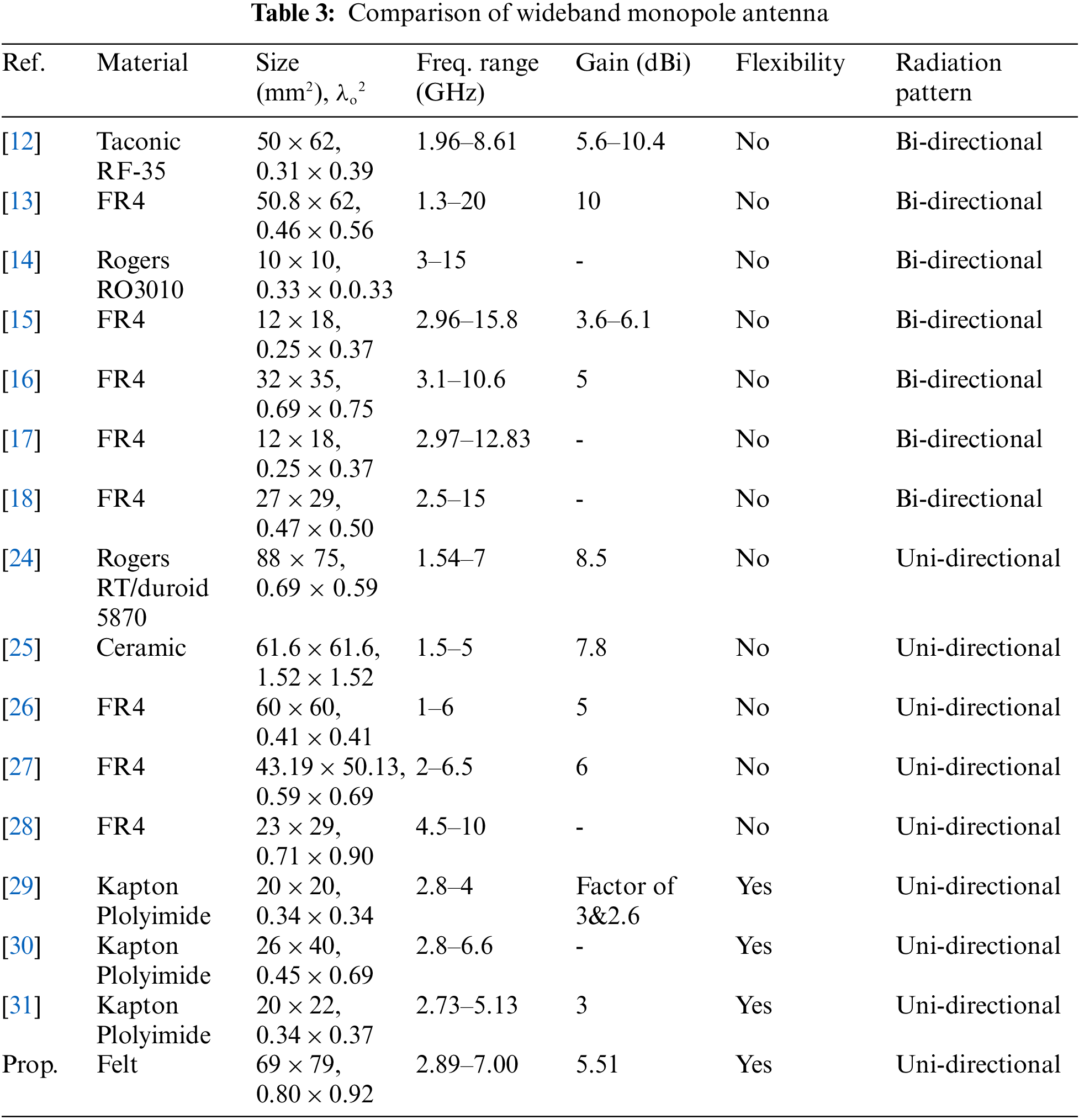Follow the reference 15 link
This screenshot has width=1079, height=1120.
tap(21, 320)
